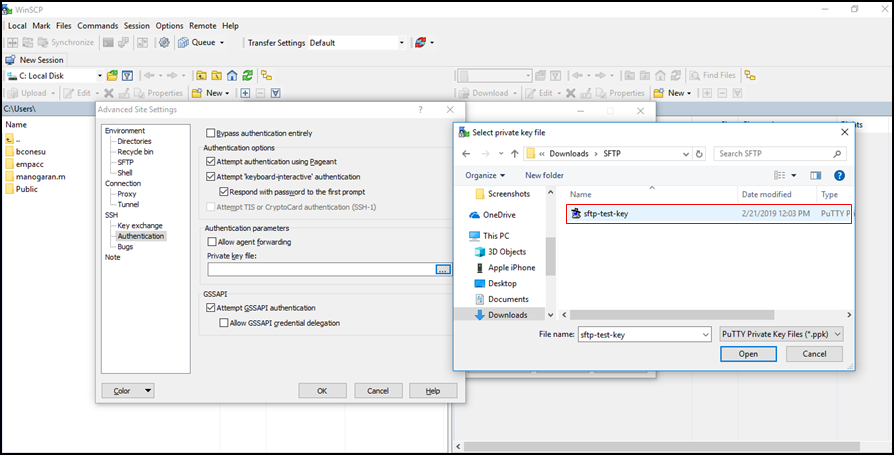Viewport: 894px width, 455px height.
Task: Click the local panel select-all filter icon
Action: click(275, 93)
